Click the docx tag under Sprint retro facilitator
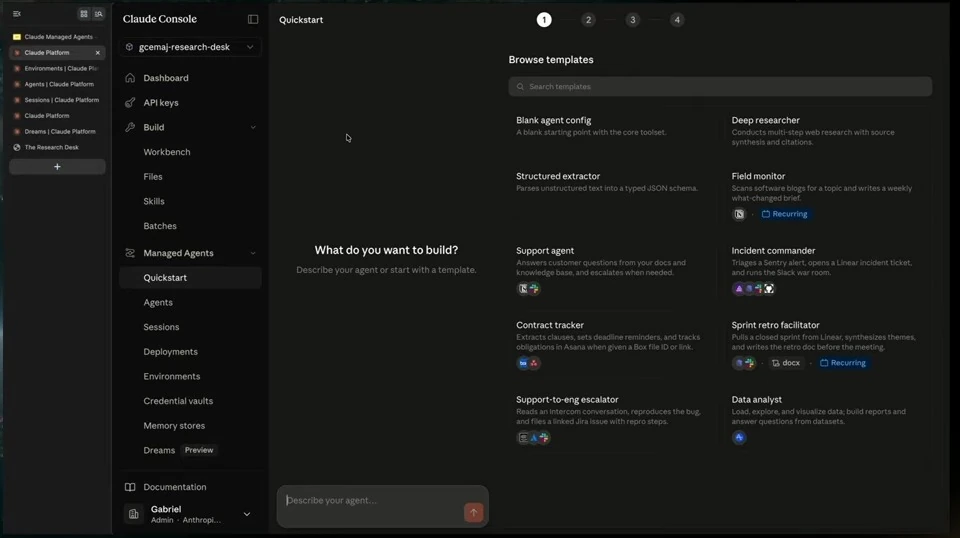The width and height of the screenshot is (960, 538). tap(786, 363)
